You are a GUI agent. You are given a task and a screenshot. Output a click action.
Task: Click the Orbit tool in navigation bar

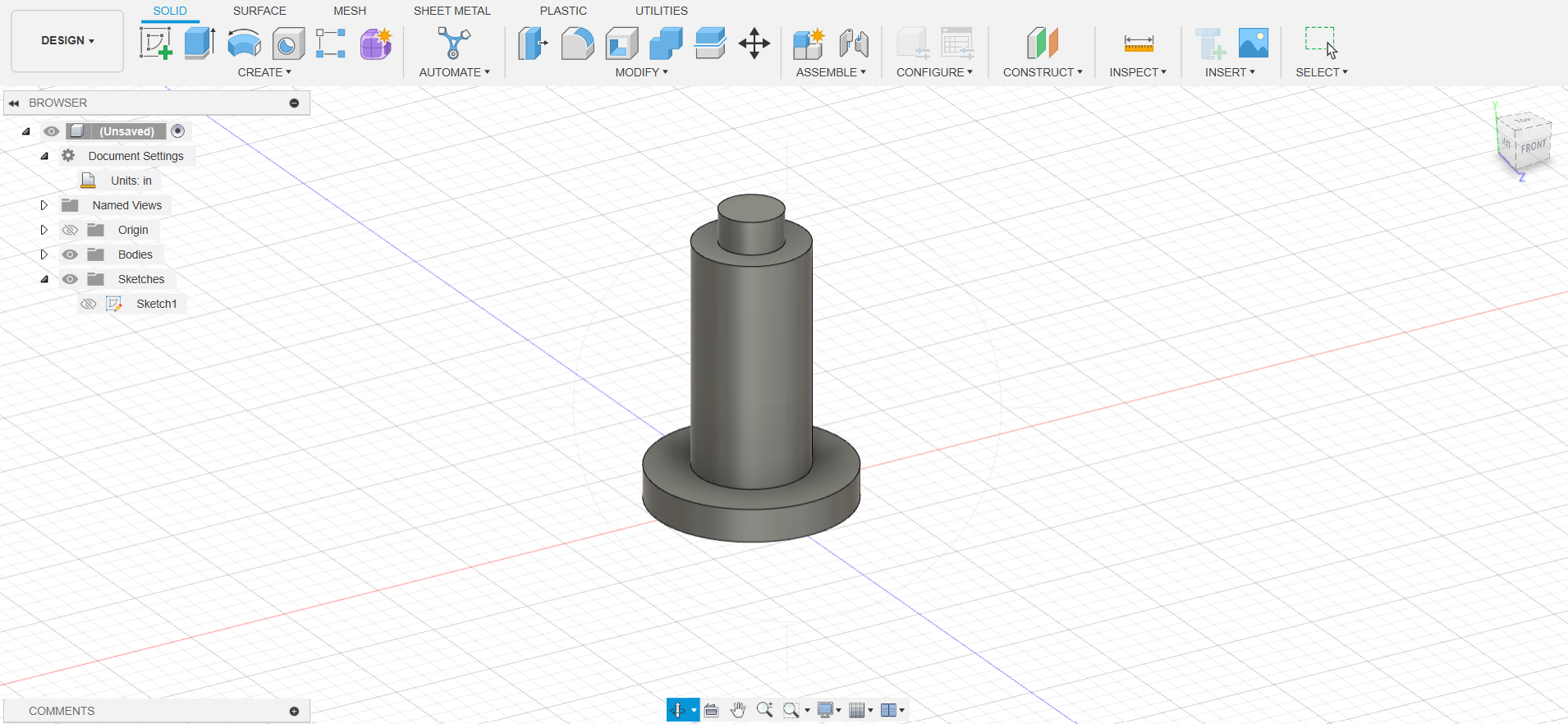click(x=677, y=710)
